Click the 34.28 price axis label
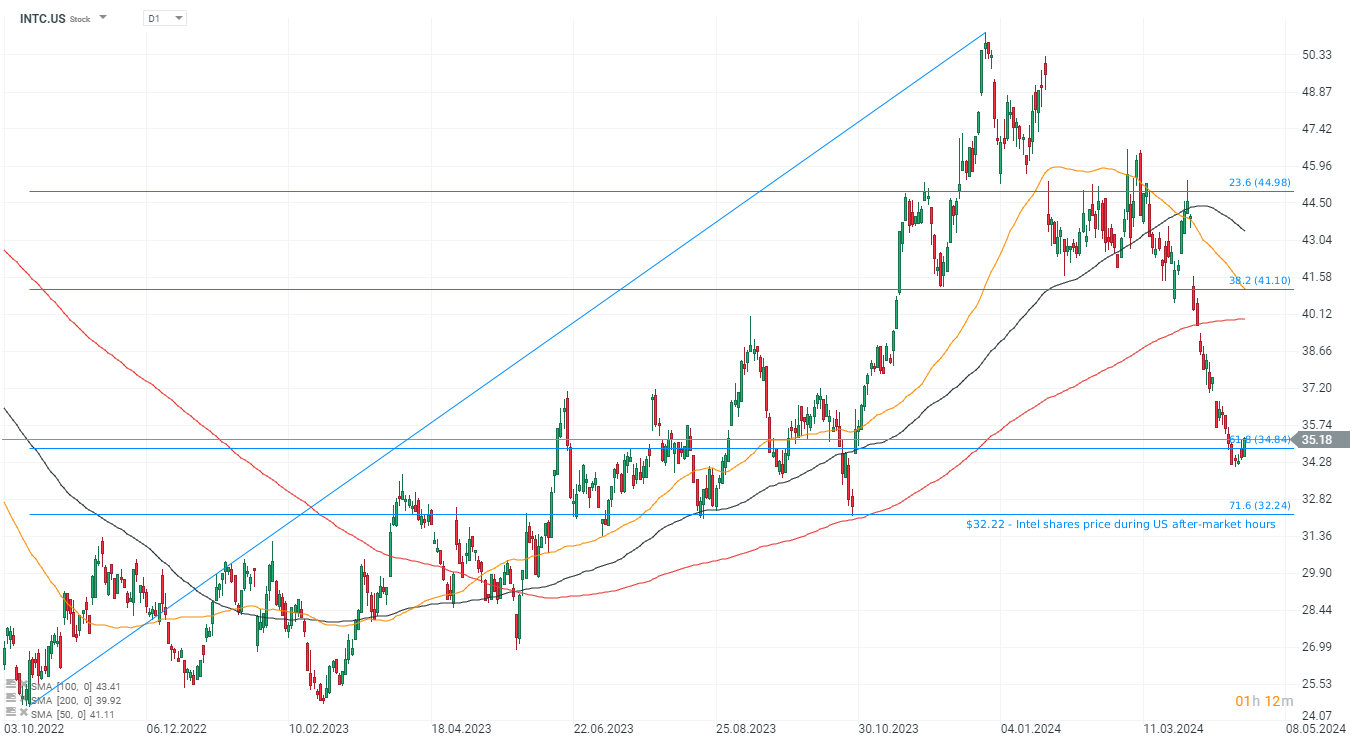 tap(1318, 462)
